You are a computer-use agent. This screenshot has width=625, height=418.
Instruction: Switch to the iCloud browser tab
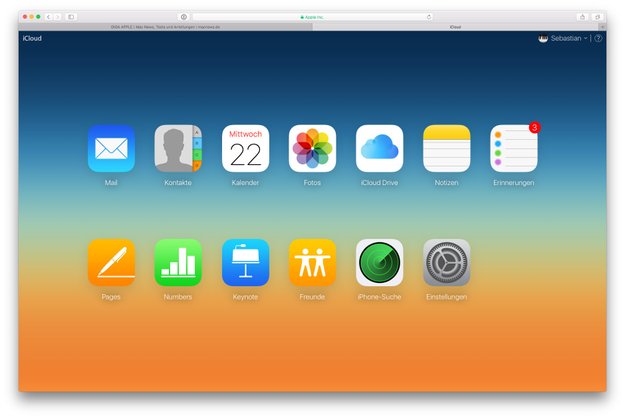(x=456, y=27)
